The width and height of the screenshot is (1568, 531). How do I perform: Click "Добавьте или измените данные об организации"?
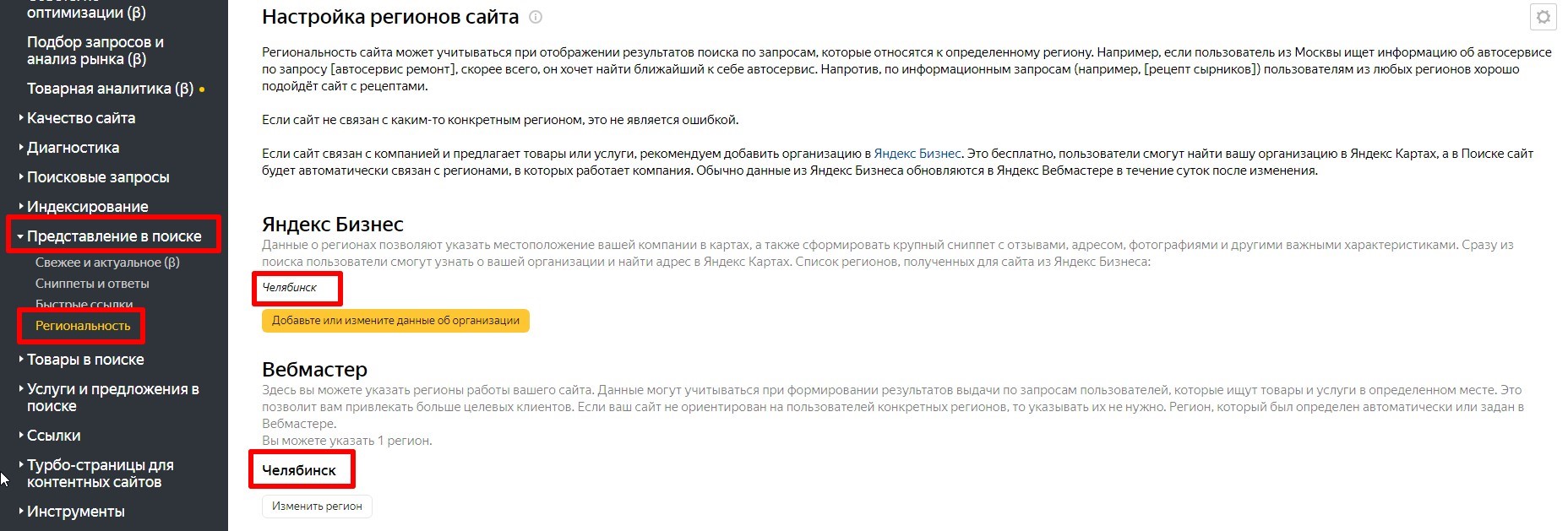(x=395, y=321)
